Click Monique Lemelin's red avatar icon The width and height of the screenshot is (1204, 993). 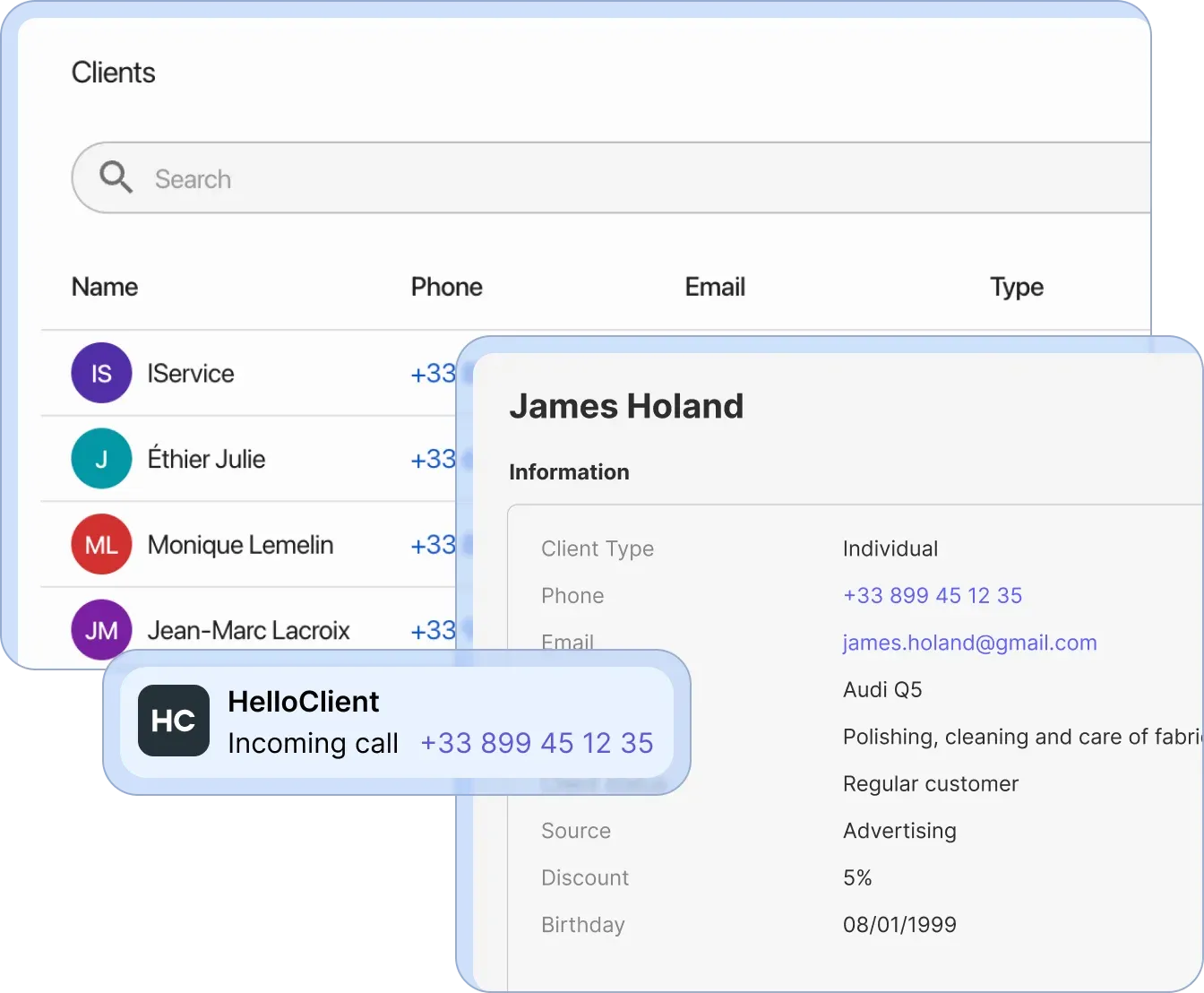click(101, 544)
